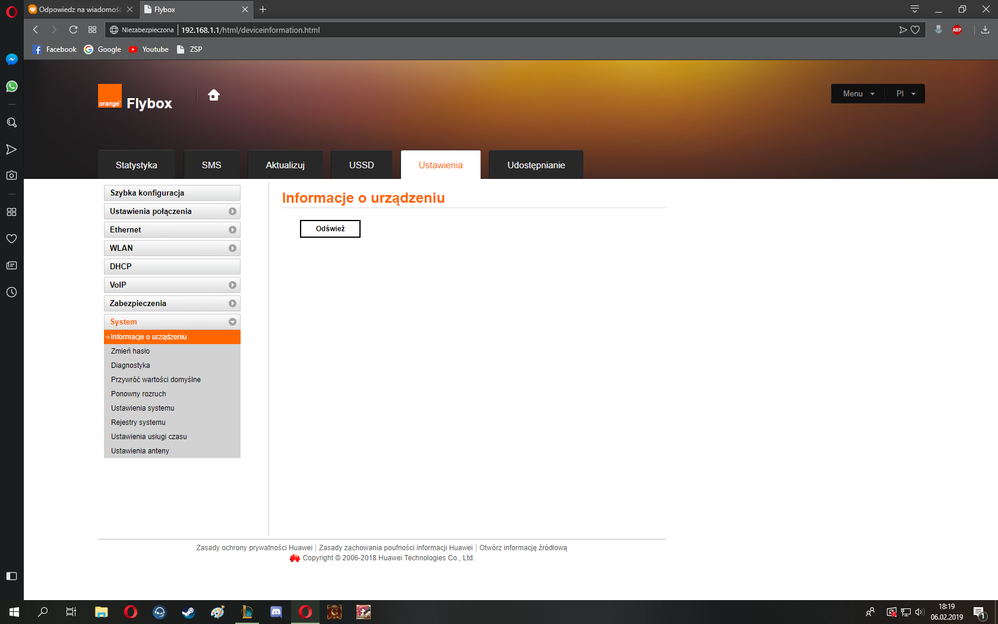Expand the WLAN section
Image resolution: width=998 pixels, height=624 pixels.
tap(172, 248)
